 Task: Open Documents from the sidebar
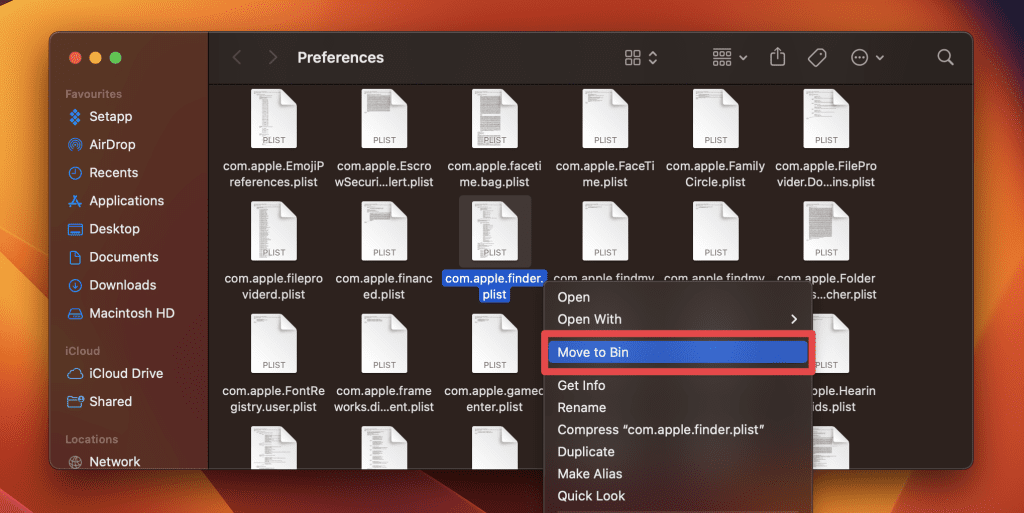tap(113, 257)
